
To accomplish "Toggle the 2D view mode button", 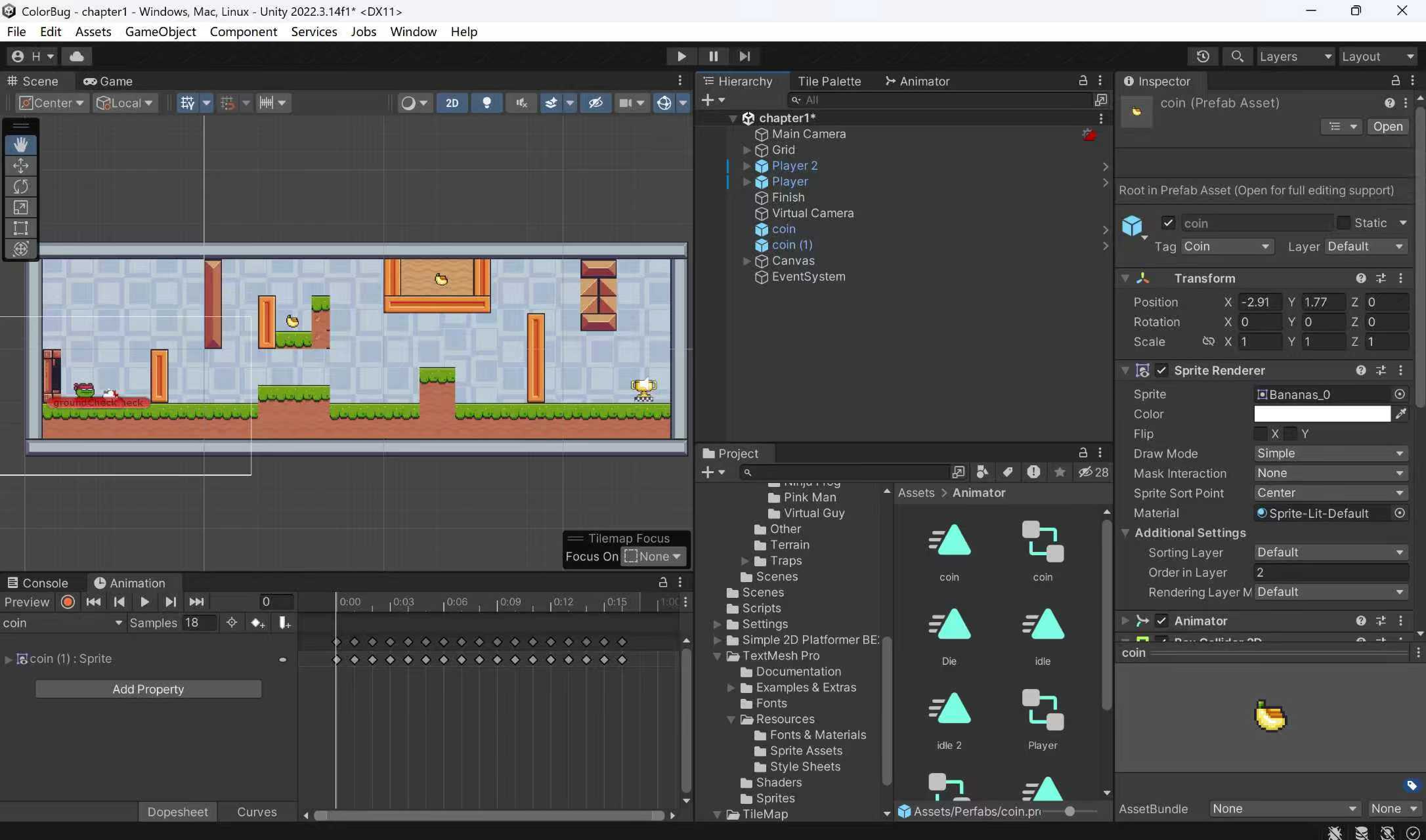I will pos(452,103).
